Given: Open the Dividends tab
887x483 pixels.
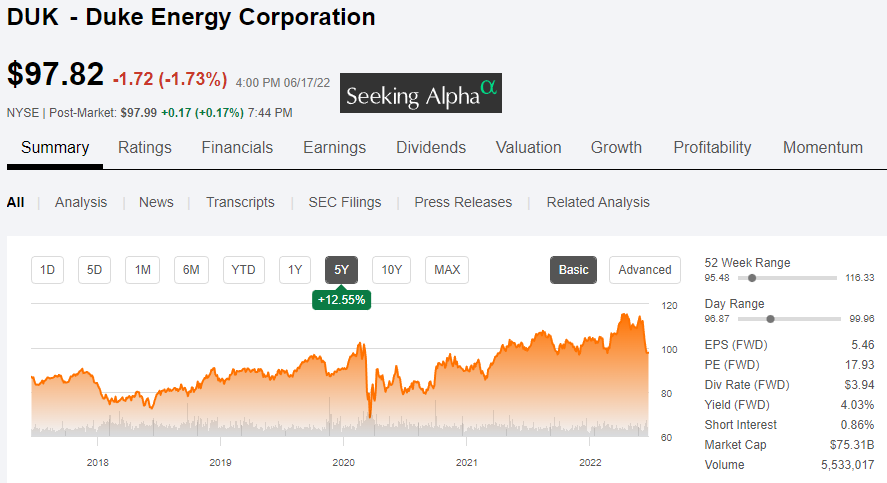Looking at the screenshot, I should [x=431, y=148].
